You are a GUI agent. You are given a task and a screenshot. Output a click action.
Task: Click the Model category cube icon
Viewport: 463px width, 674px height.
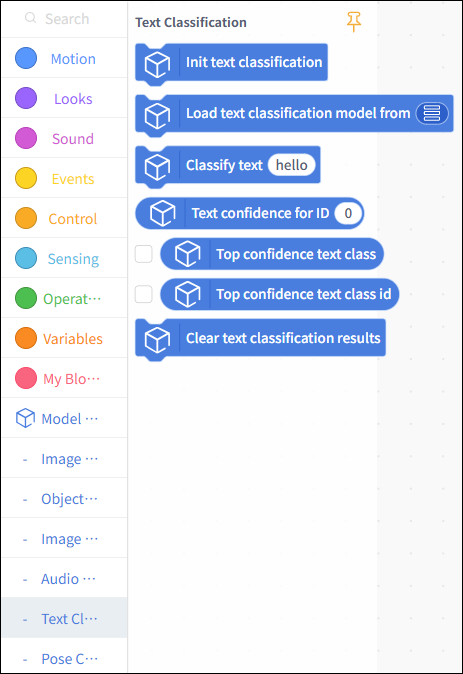click(25, 418)
